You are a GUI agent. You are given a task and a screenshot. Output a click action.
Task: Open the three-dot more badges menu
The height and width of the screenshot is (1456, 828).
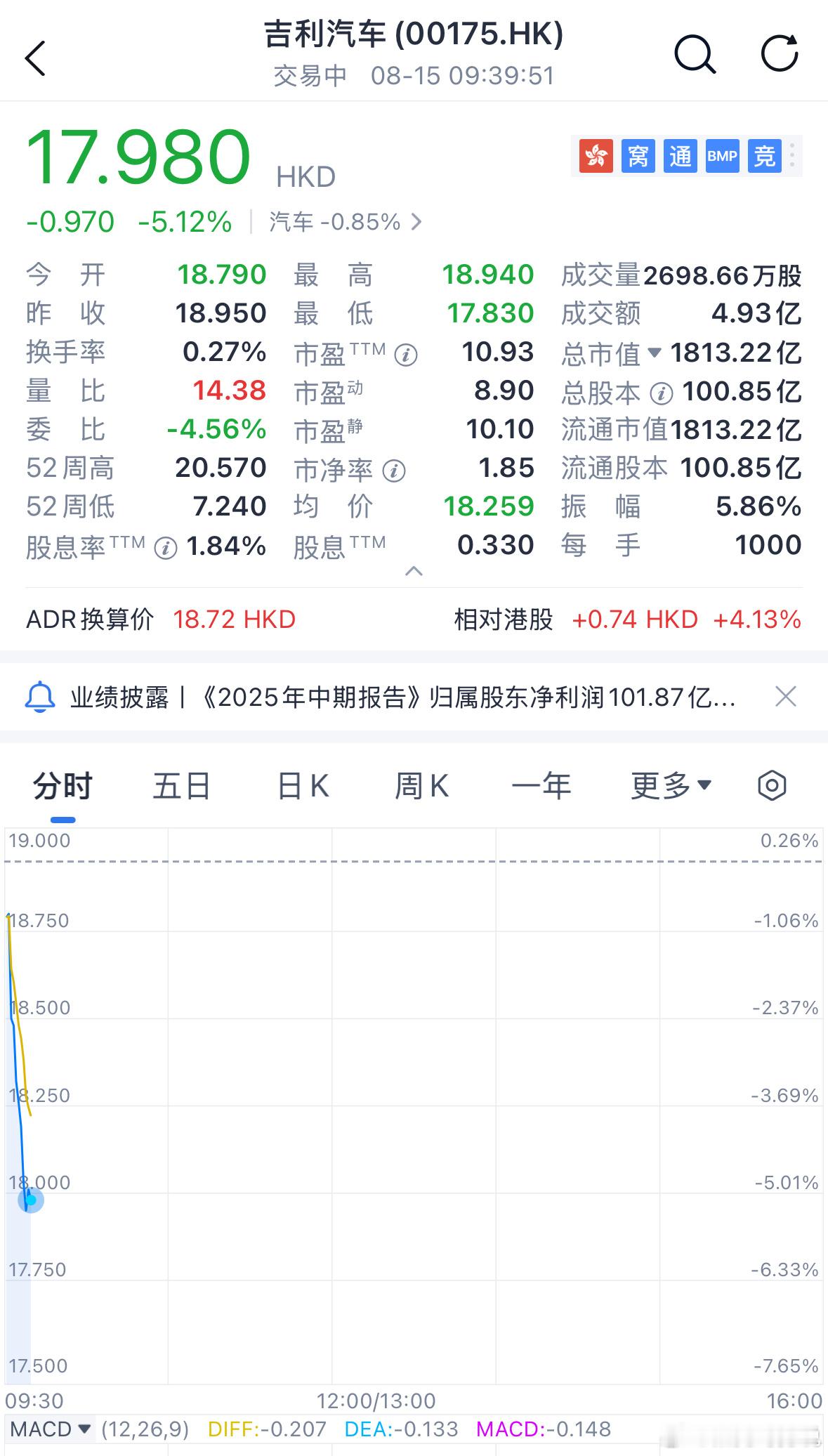[792, 155]
